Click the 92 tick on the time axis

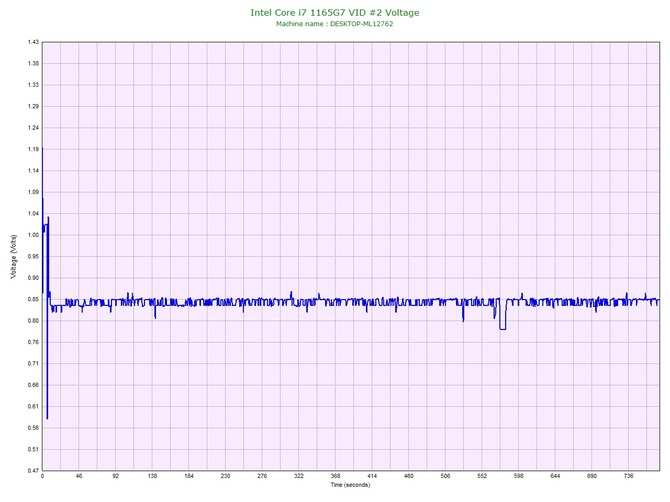click(x=116, y=476)
